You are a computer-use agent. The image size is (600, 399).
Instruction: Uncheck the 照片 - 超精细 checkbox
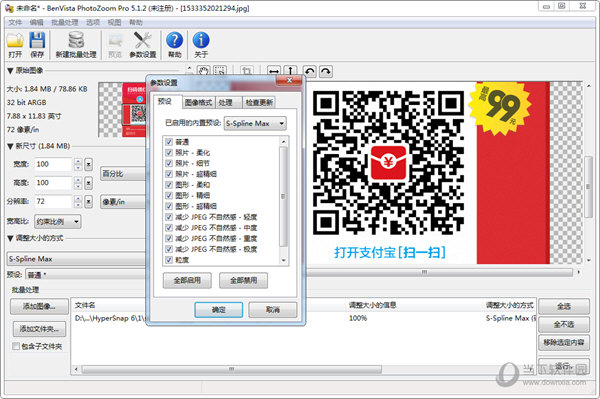(169, 174)
